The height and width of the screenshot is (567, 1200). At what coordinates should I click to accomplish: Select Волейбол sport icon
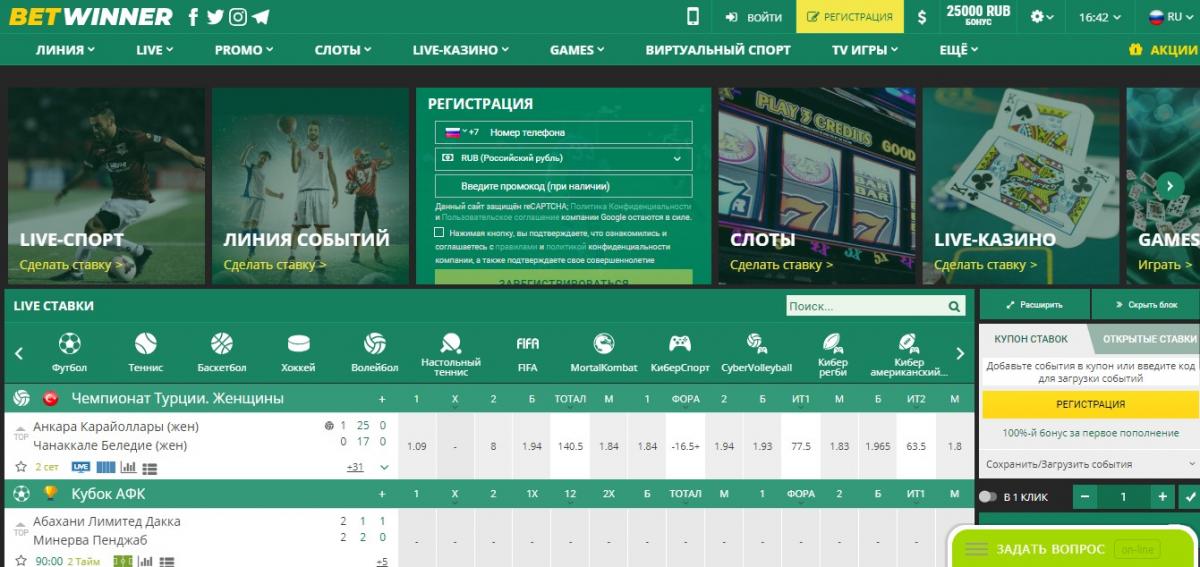pyautogui.click(x=375, y=344)
